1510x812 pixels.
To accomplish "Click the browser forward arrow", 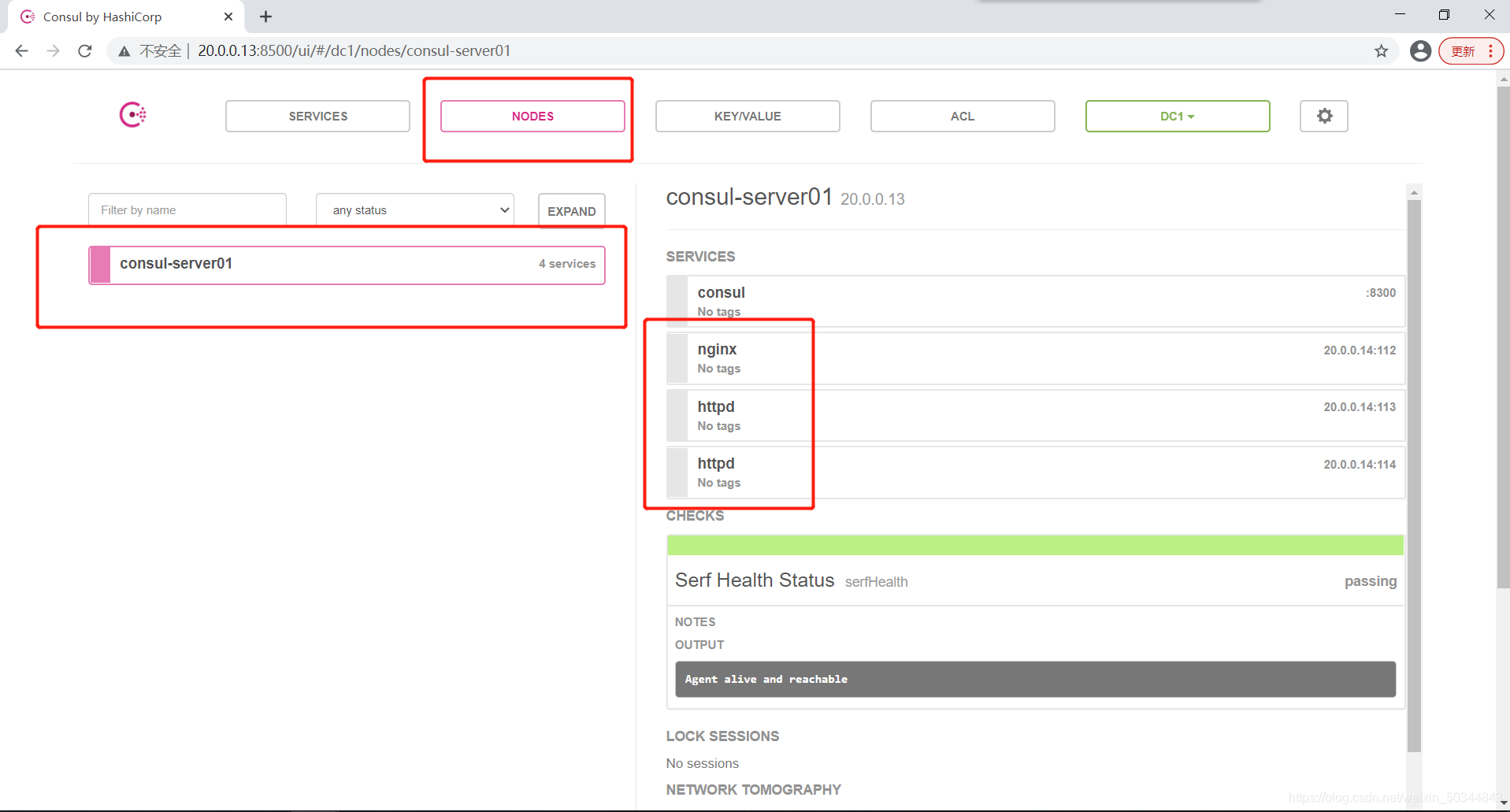I will [x=53, y=51].
